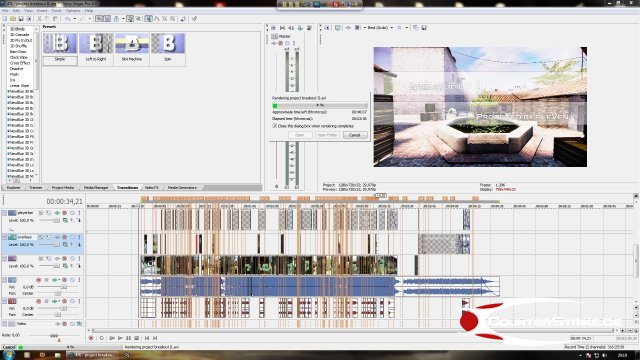Save preview snapshot to file icon
Image resolution: width=640 pixels, height=360 pixels.
point(424,28)
